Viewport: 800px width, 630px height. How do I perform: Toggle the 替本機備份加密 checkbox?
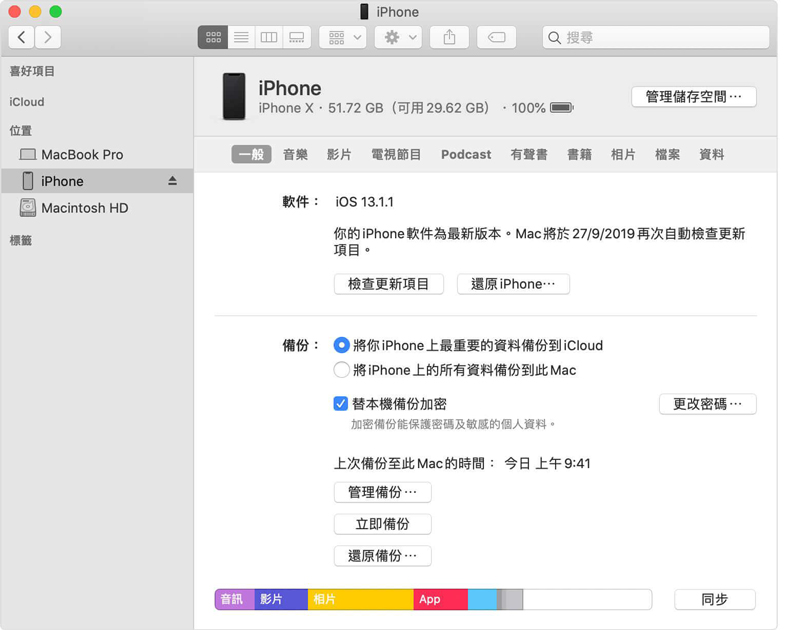[341, 404]
